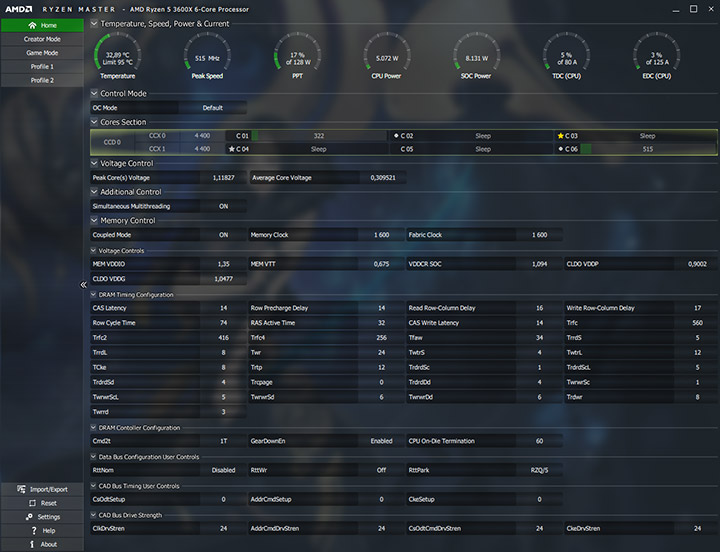The width and height of the screenshot is (720, 552).
Task: Collapse the Temperature, Speed, Power & Current section
Action: (94, 23)
